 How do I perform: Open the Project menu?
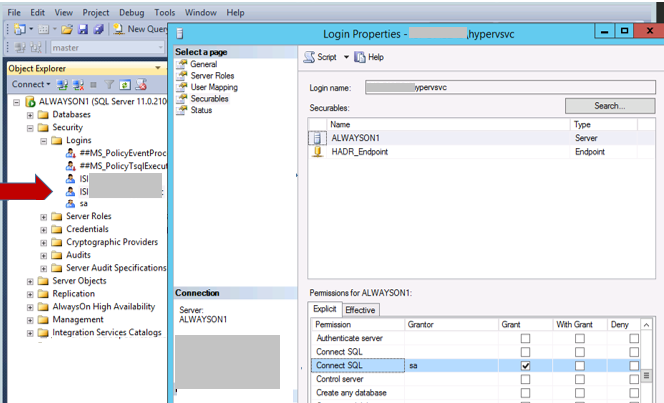click(x=96, y=13)
